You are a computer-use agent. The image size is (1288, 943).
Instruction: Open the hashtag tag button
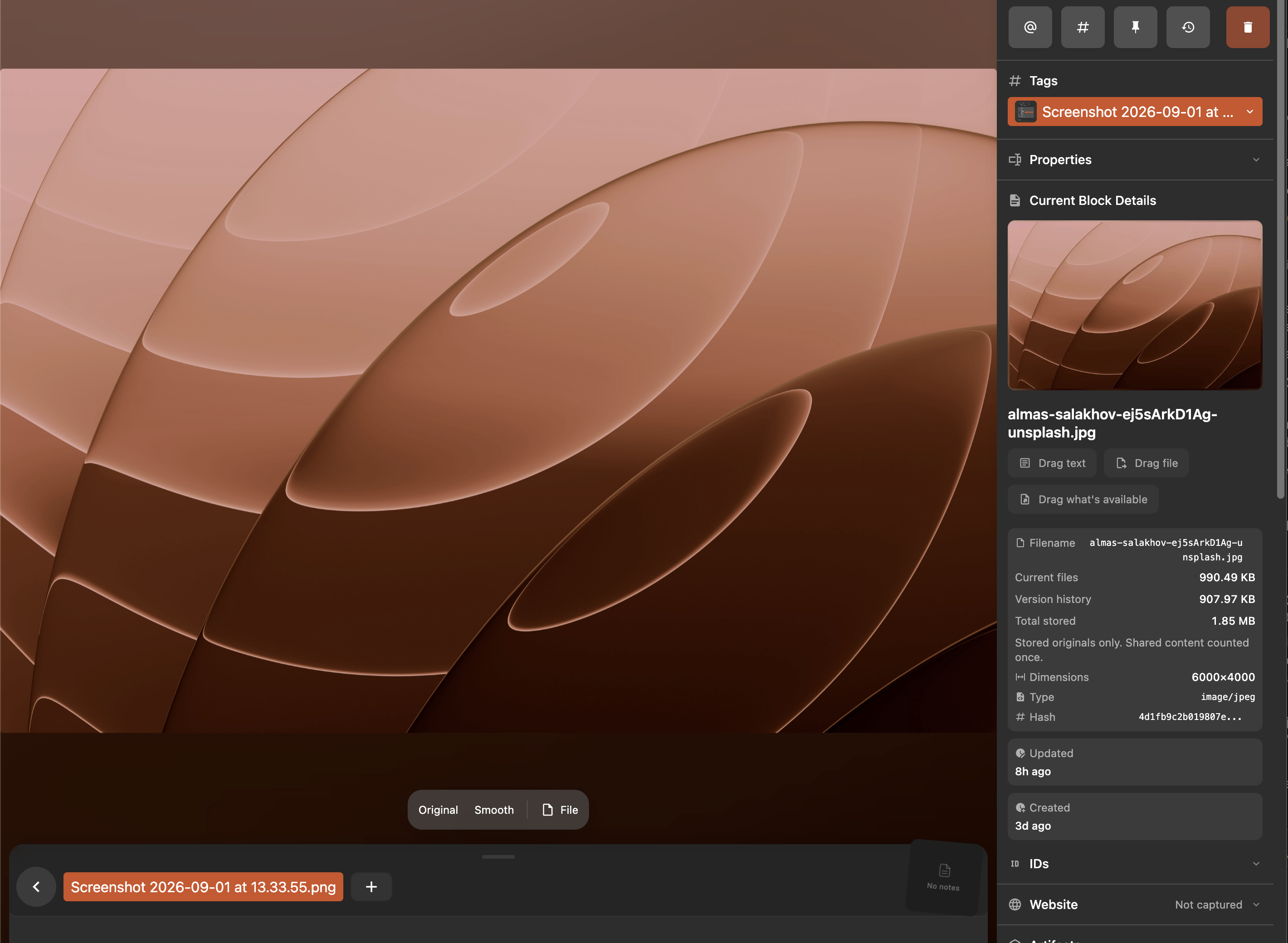click(1083, 27)
